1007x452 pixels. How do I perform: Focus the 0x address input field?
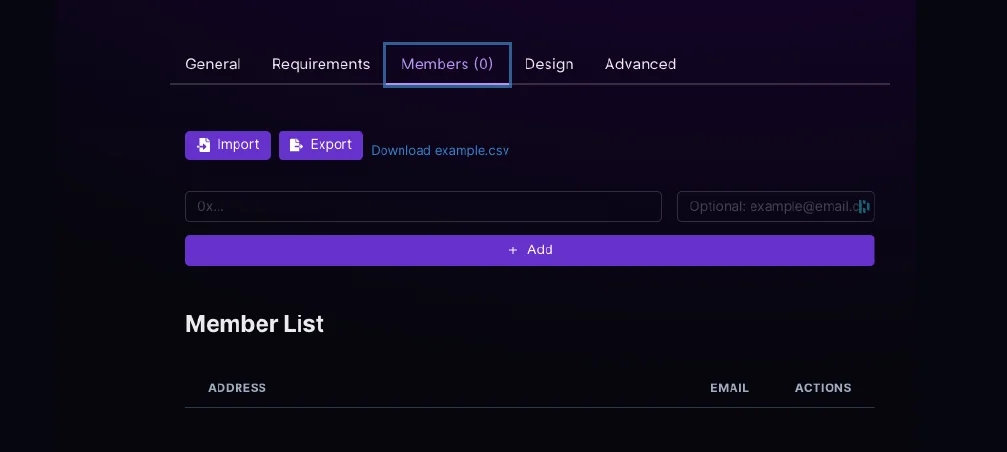click(x=423, y=207)
